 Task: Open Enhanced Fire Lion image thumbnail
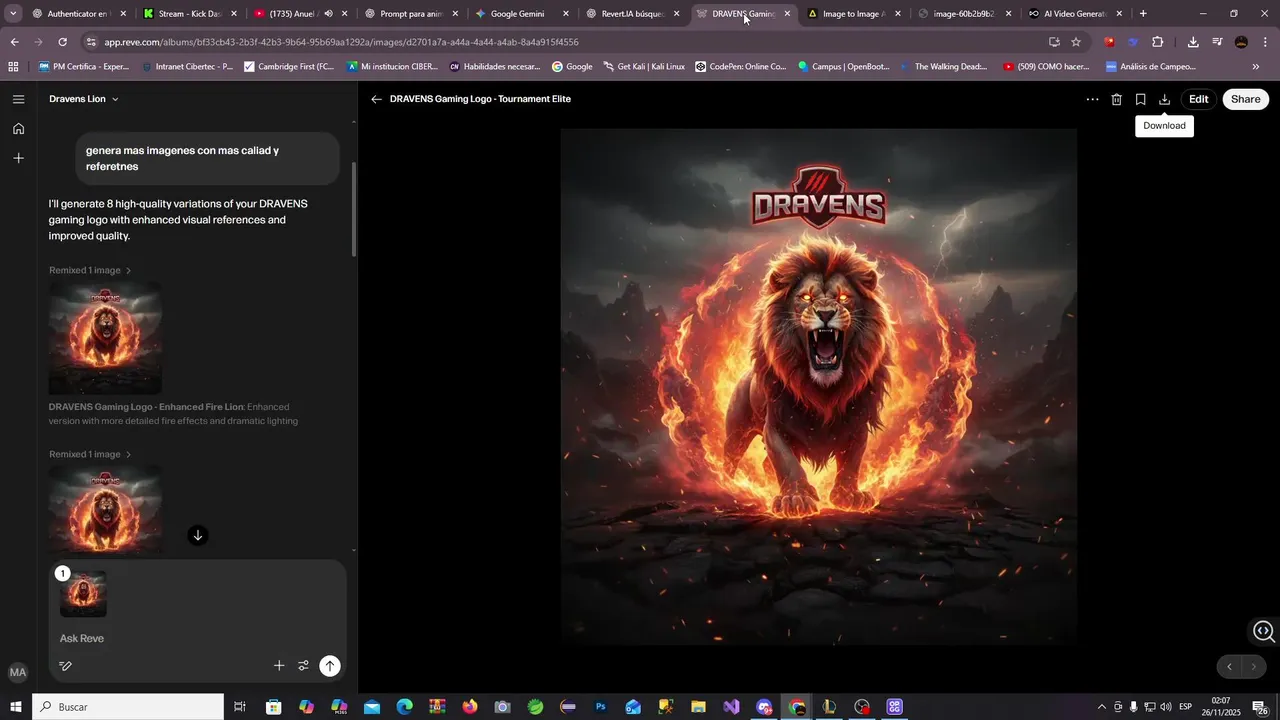click(105, 338)
